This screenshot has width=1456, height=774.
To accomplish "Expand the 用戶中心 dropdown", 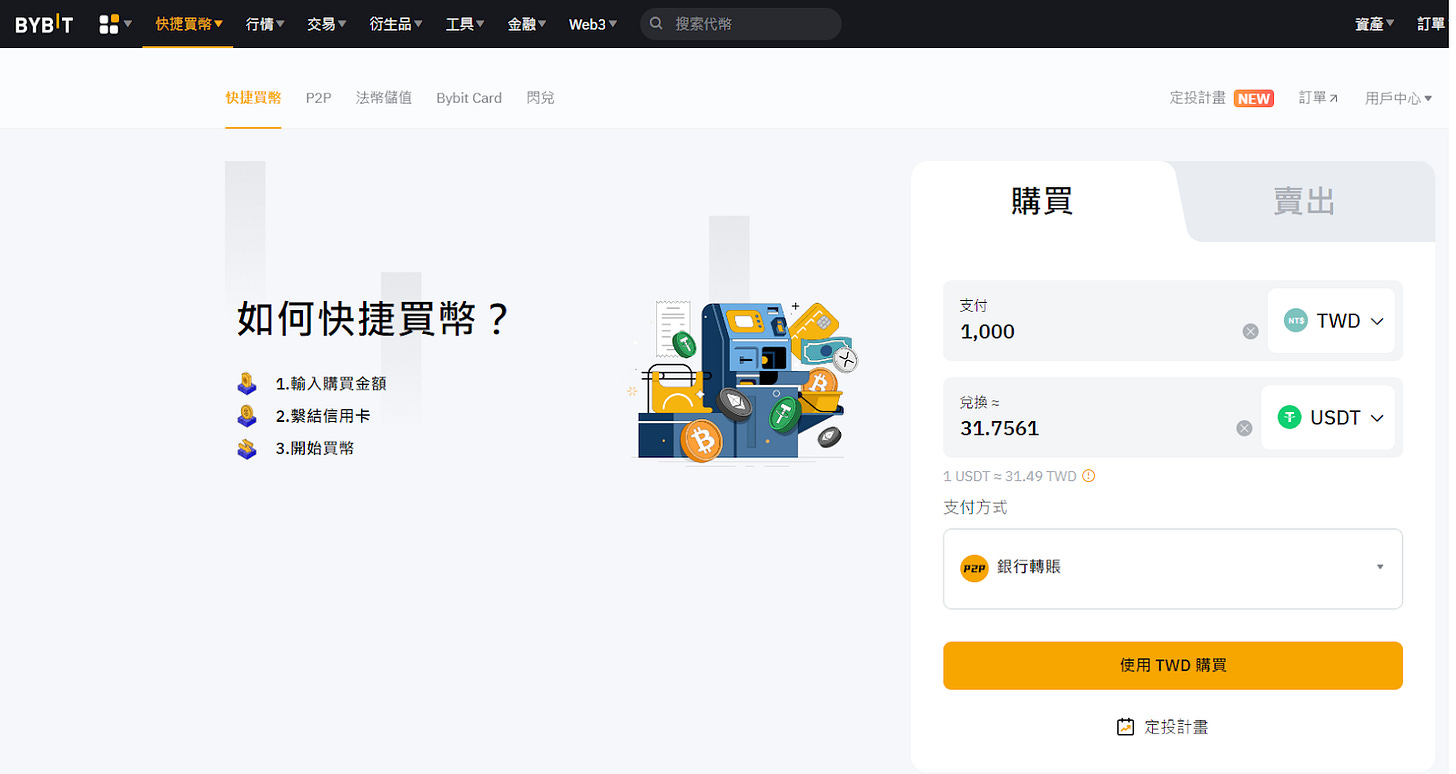I will click(x=1398, y=98).
